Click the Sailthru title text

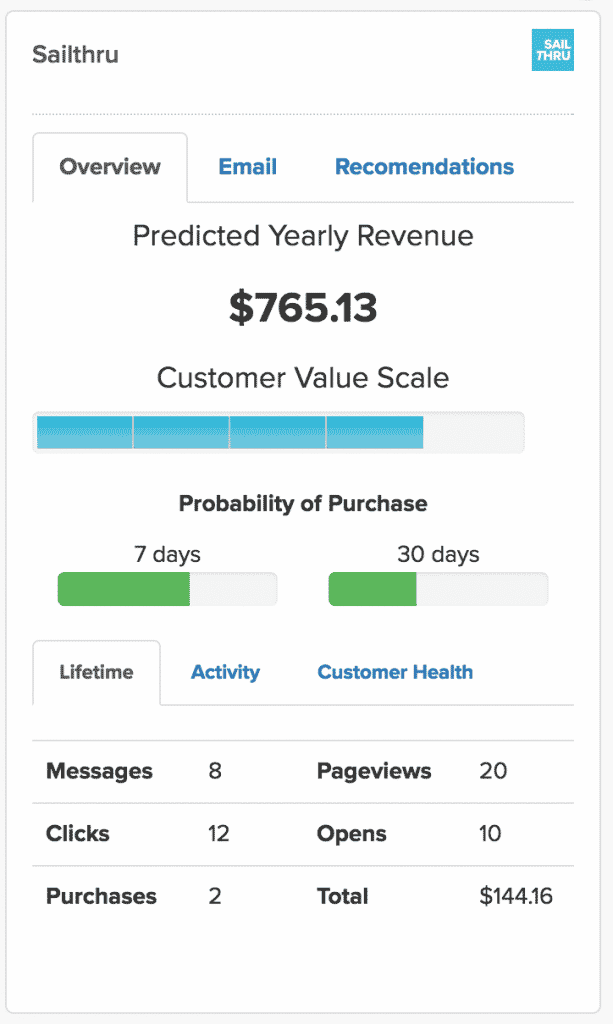point(75,54)
